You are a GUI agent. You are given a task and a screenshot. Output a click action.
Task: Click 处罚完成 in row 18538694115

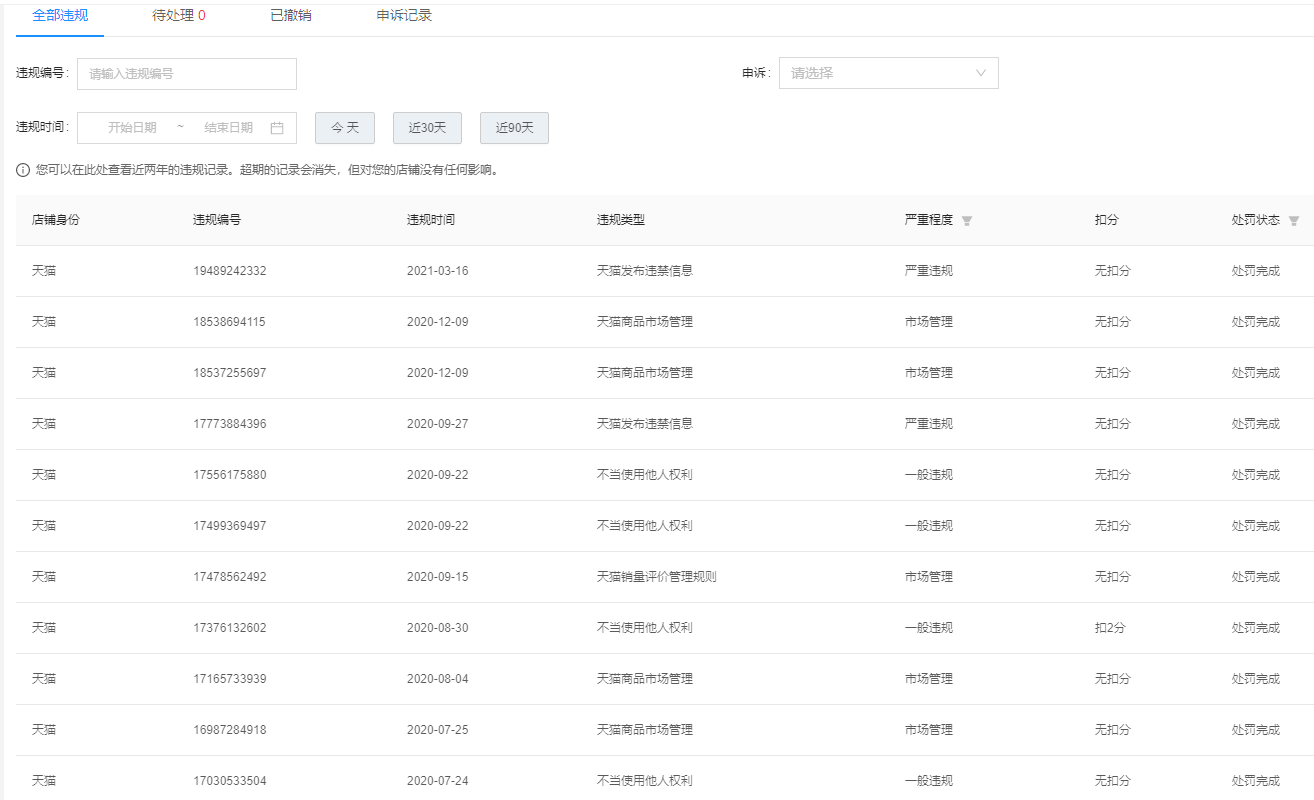(x=1256, y=322)
